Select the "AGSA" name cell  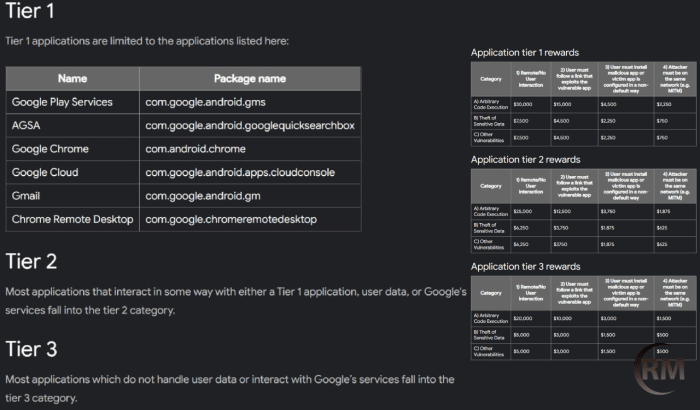[x=72, y=126]
